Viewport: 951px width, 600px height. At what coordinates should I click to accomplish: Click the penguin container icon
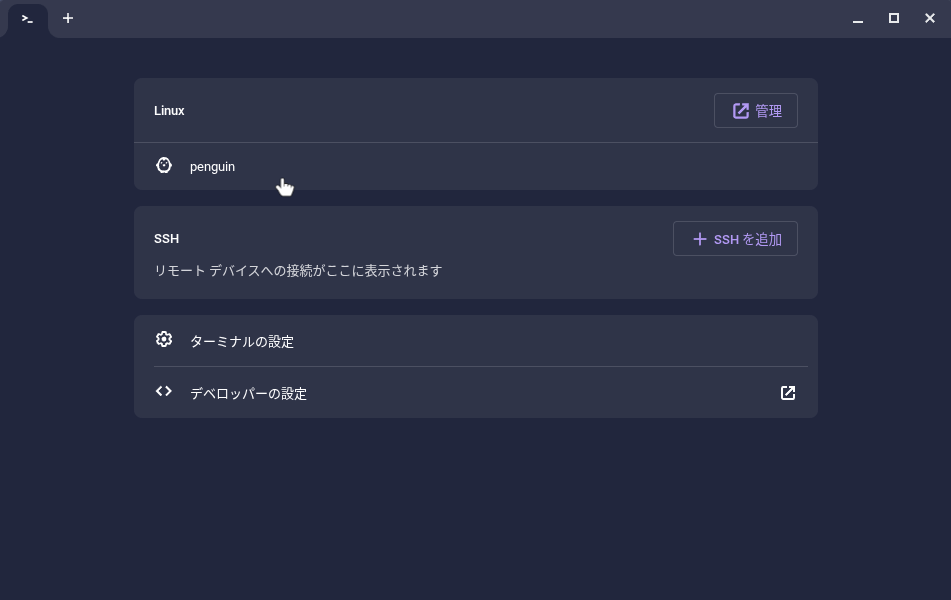(164, 165)
